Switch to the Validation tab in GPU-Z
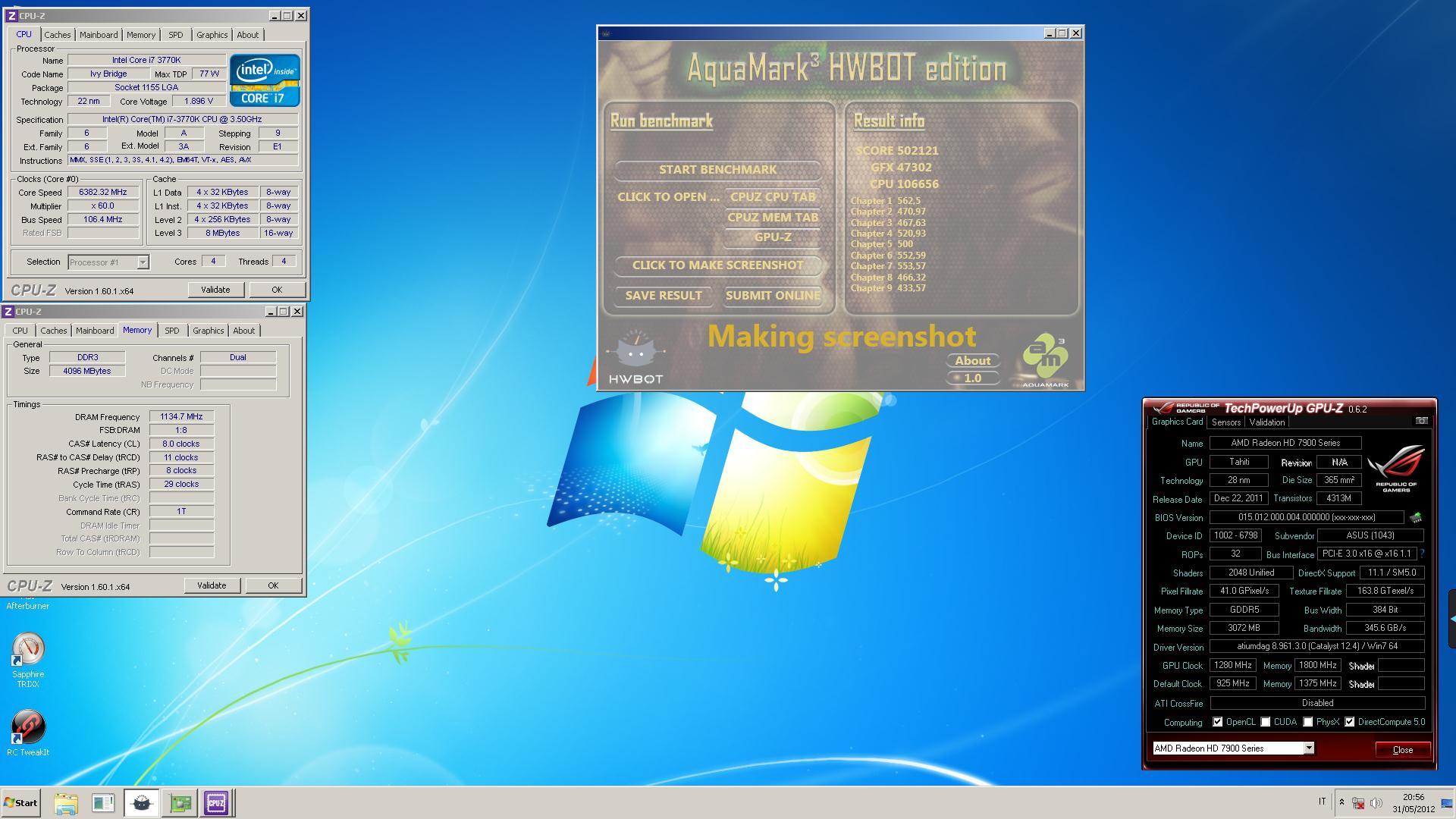1456x819 pixels. (1266, 422)
